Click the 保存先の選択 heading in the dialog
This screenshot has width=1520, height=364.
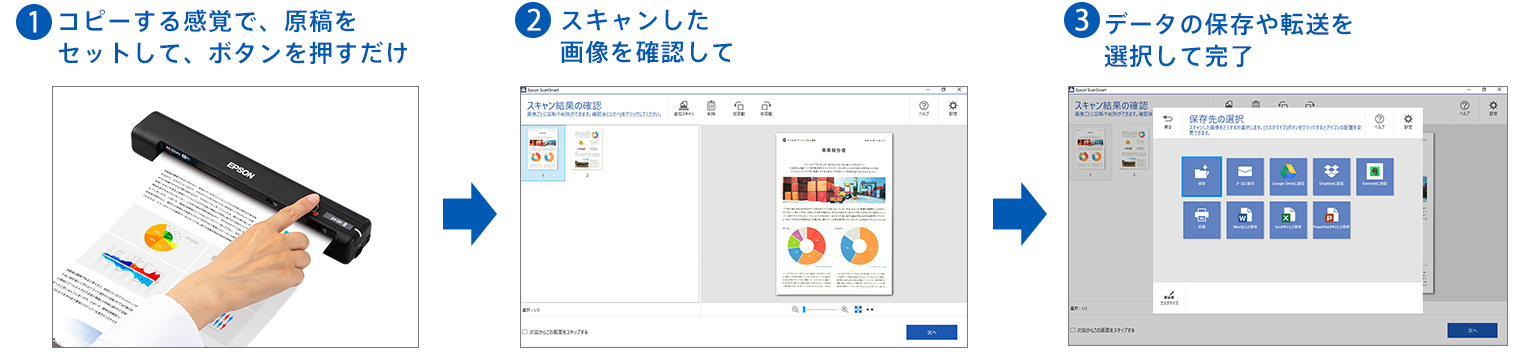(x=1216, y=118)
